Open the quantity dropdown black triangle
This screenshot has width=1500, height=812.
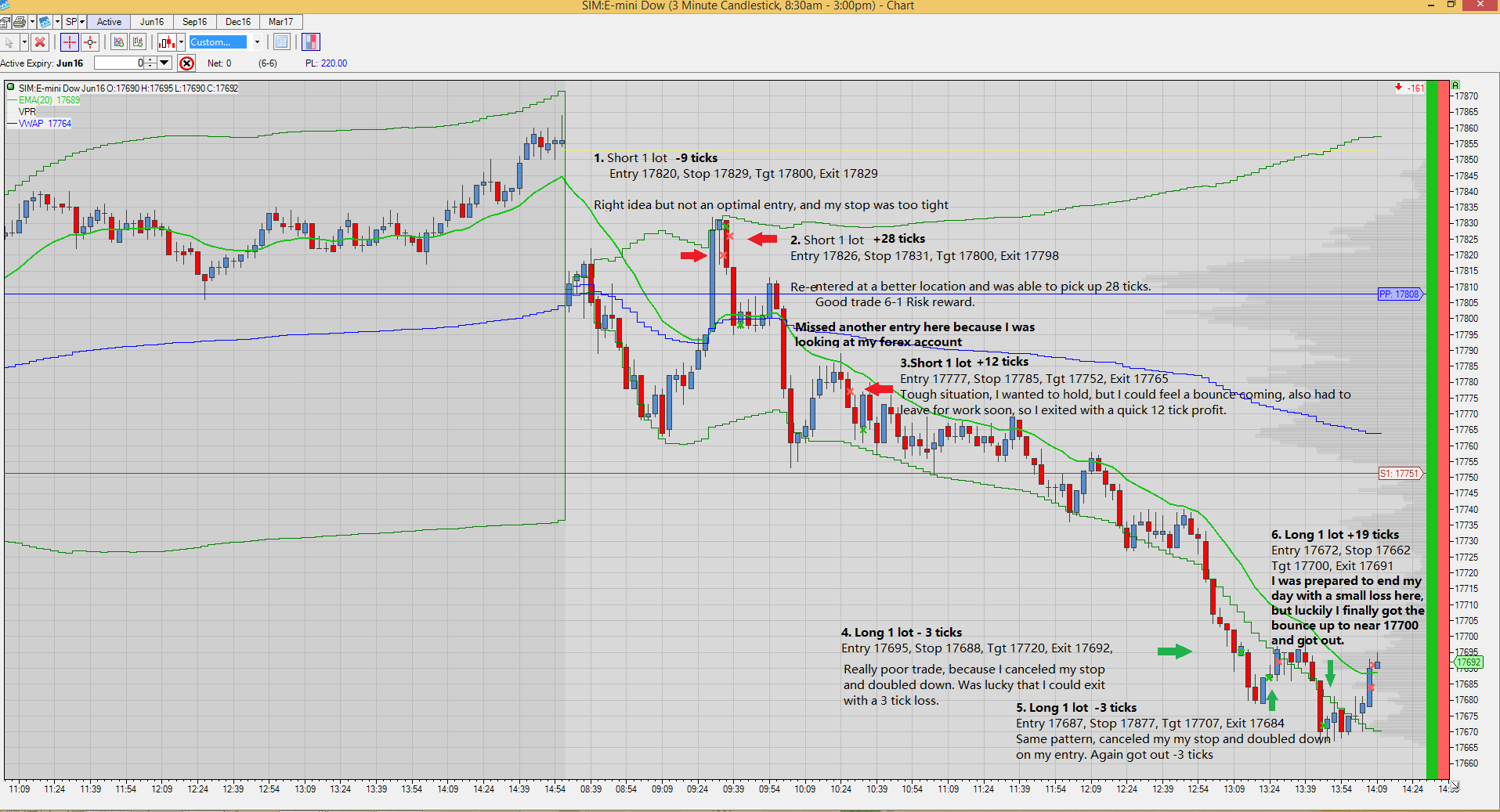164,63
